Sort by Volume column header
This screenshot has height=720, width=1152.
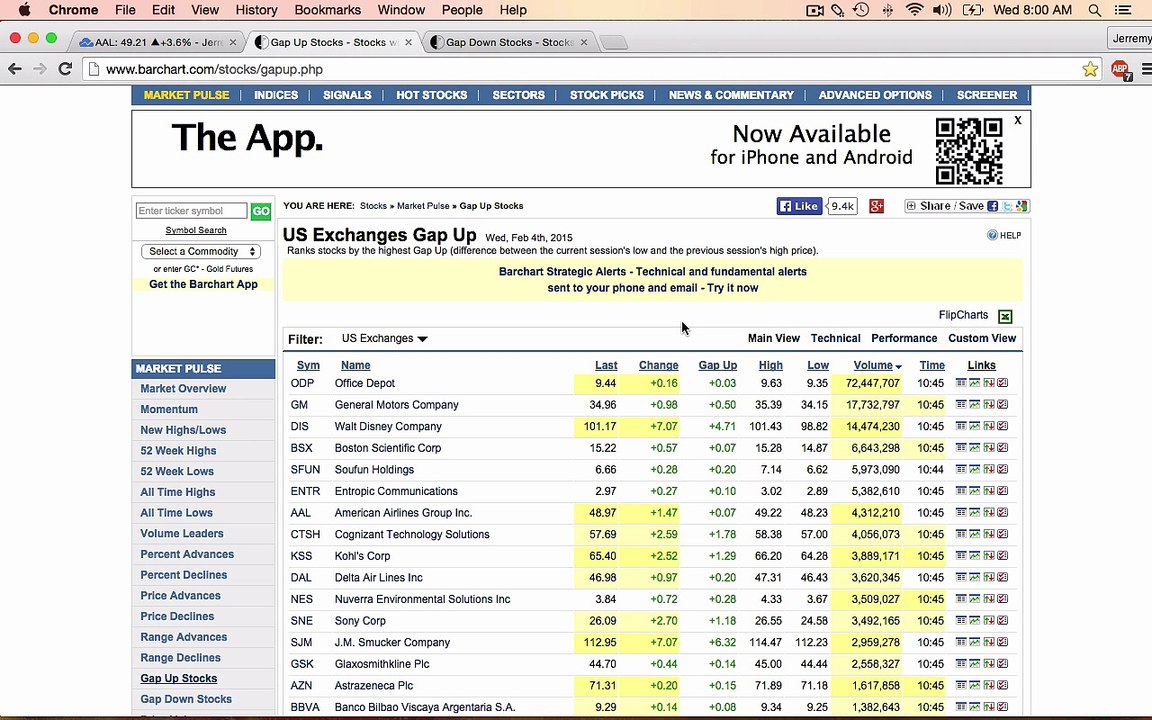(877, 365)
